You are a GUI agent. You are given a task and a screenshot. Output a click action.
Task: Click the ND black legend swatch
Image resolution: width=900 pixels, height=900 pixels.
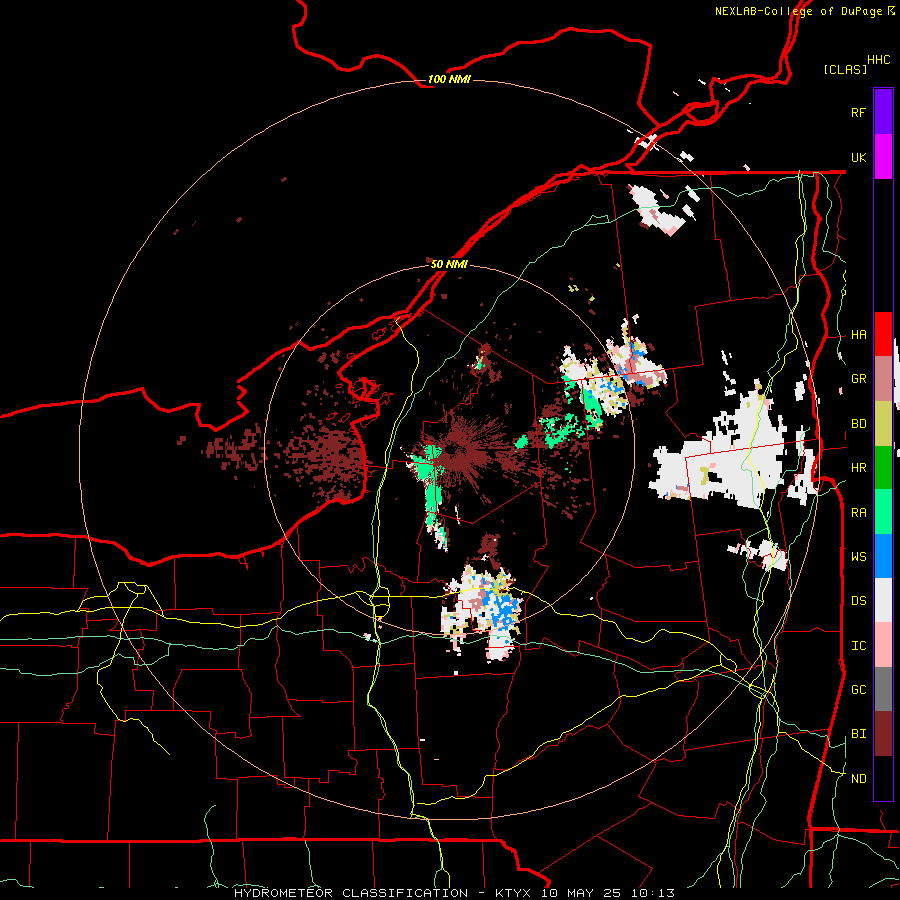(883, 778)
